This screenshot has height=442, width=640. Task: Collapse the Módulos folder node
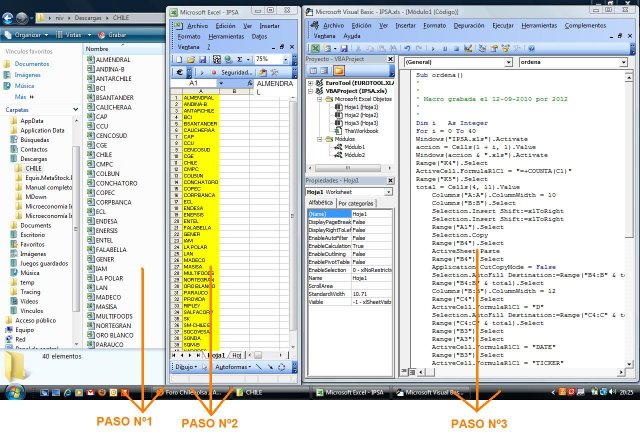pyautogui.click(x=320, y=139)
